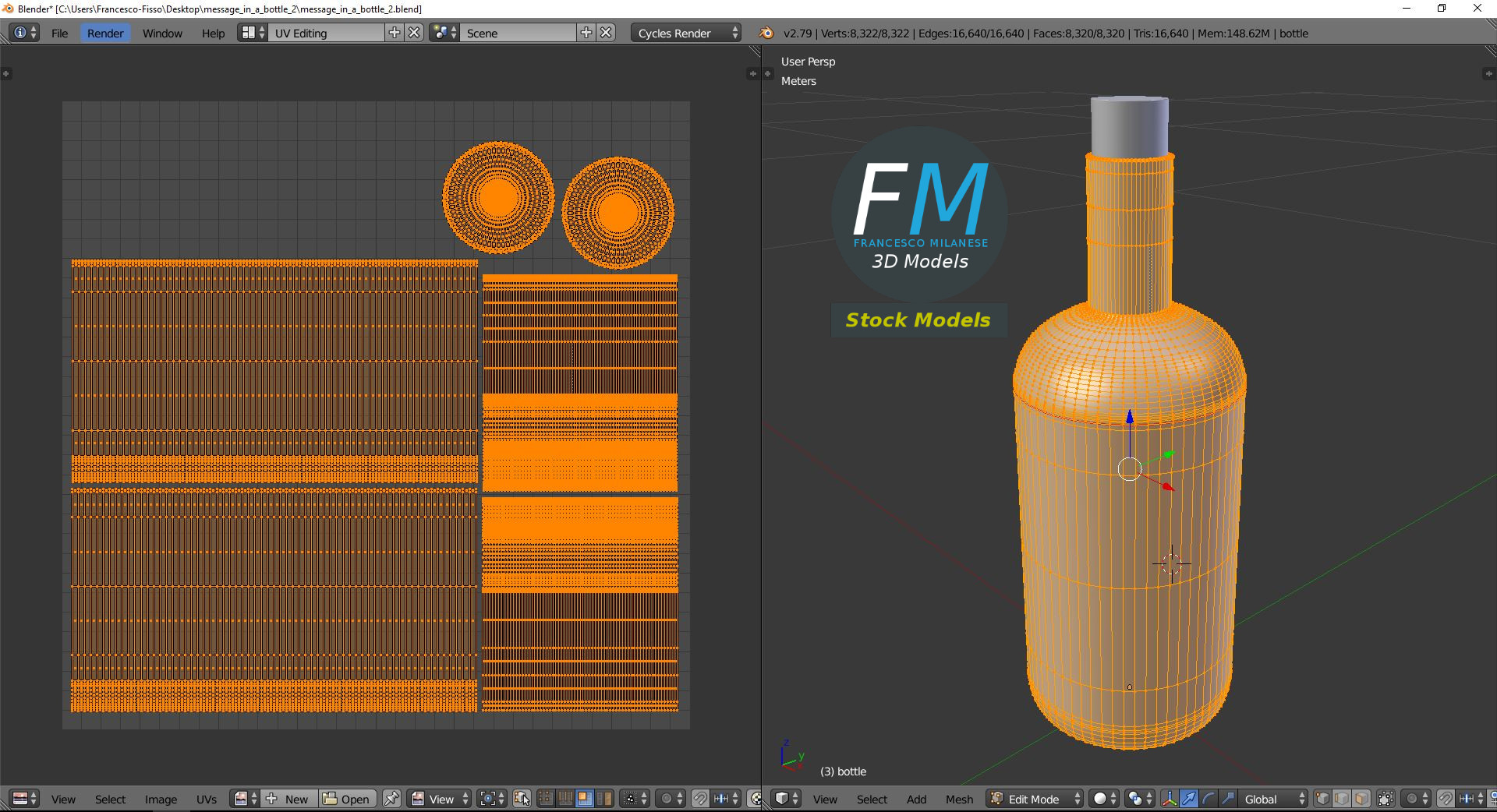
Task: Enable the rotate manipulator
Action: point(1209,799)
